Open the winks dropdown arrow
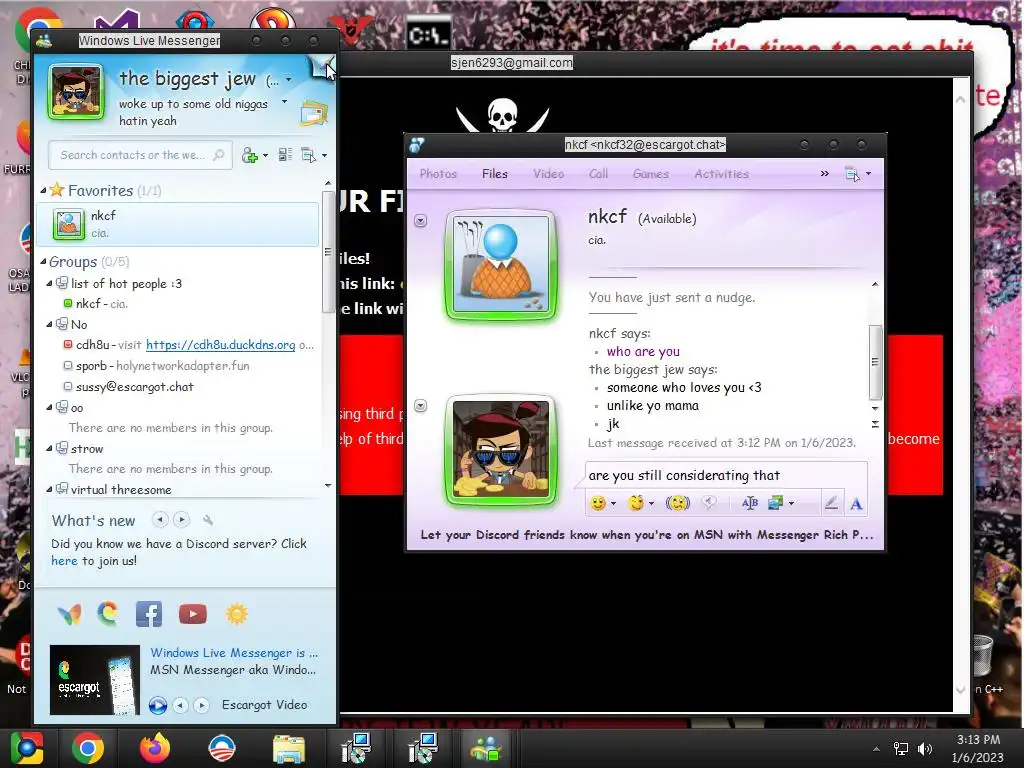This screenshot has width=1024, height=768. (x=651, y=504)
